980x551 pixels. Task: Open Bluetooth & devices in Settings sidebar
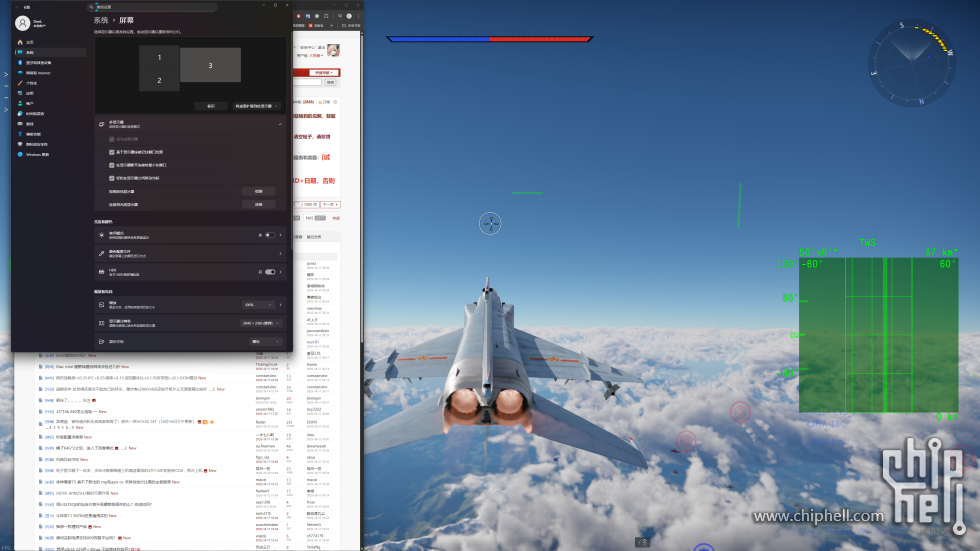coord(50,62)
